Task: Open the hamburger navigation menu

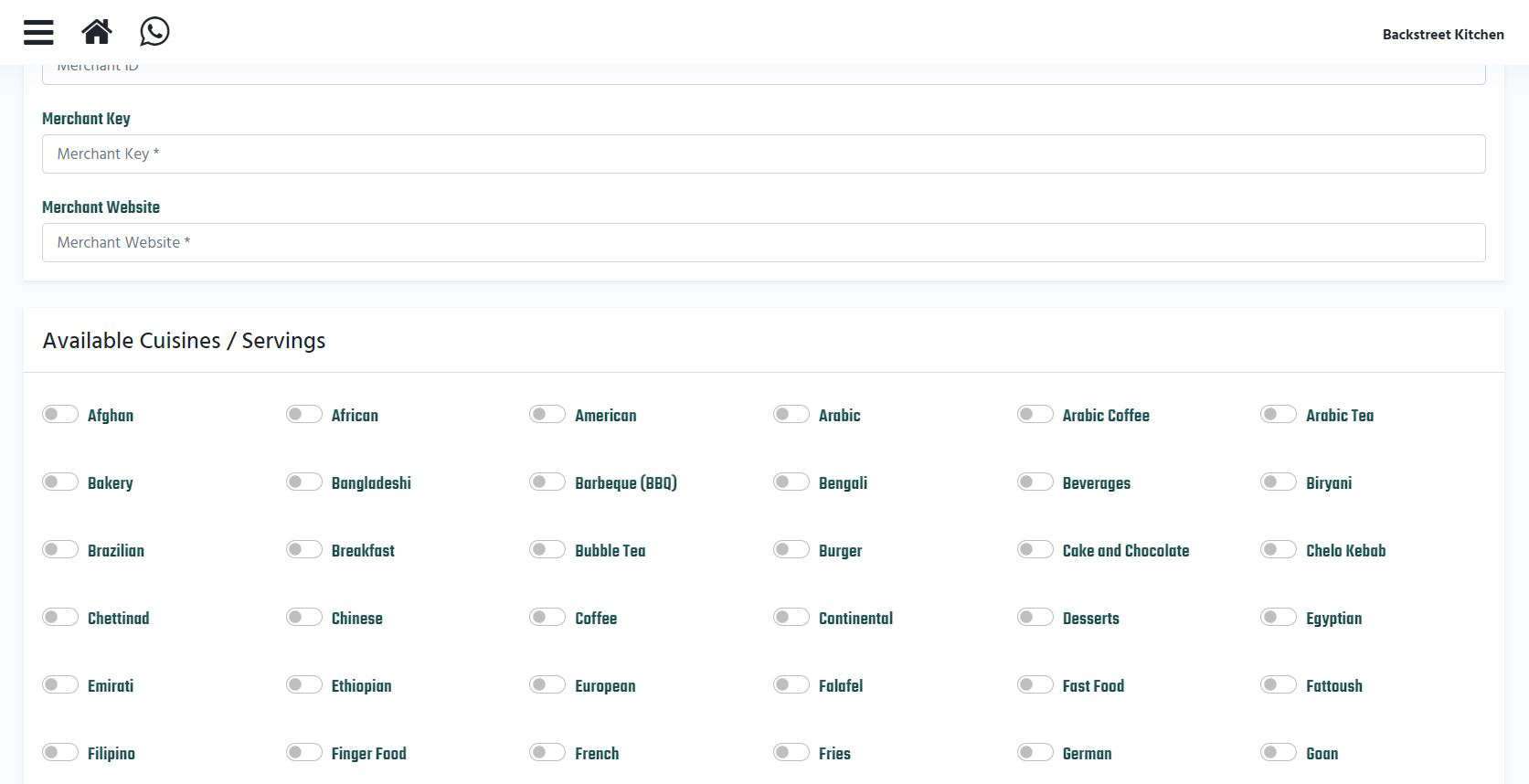Action: (38, 32)
